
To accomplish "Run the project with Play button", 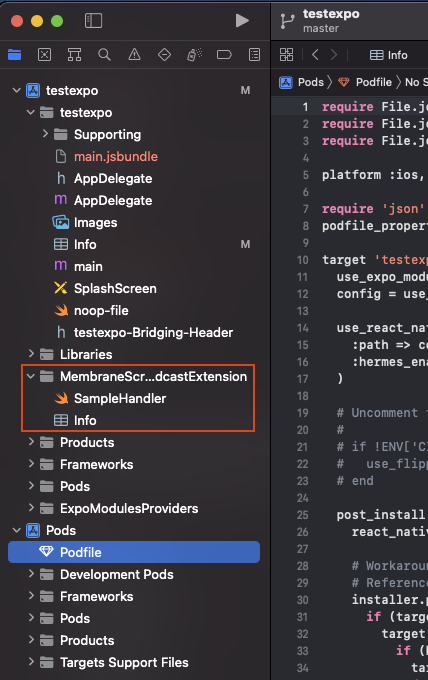I will tap(242, 20).
